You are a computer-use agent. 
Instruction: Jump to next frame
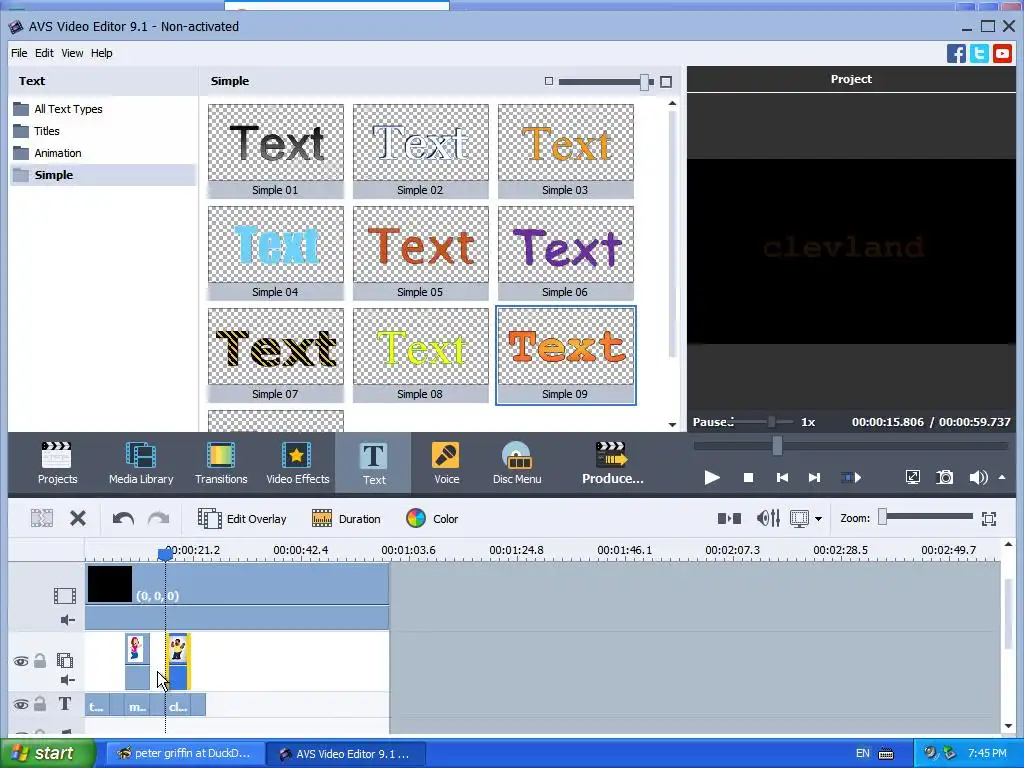click(814, 477)
